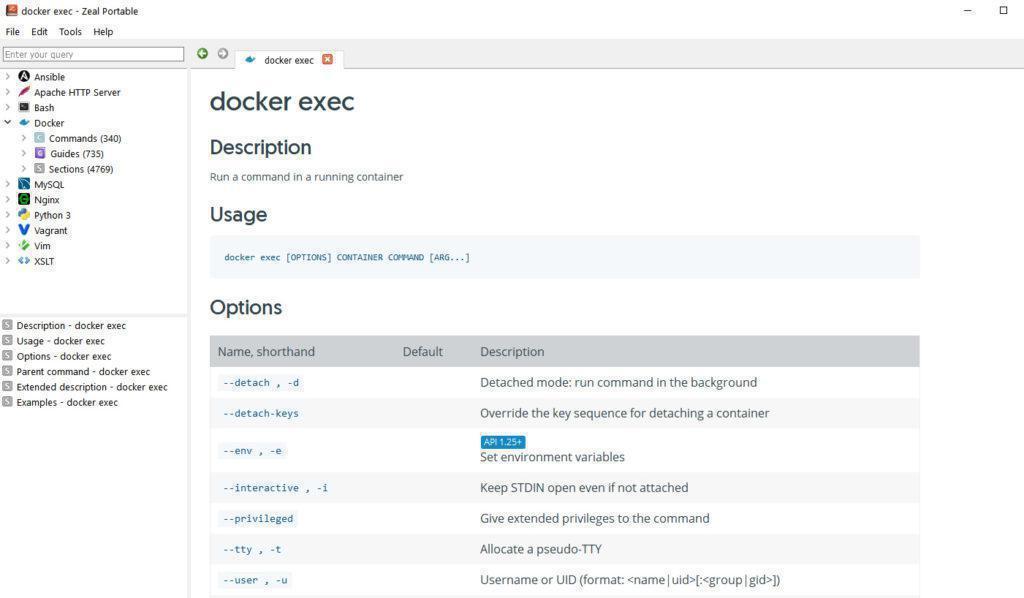Click the back navigation arrow
The image size is (1024, 598).
coord(202,54)
